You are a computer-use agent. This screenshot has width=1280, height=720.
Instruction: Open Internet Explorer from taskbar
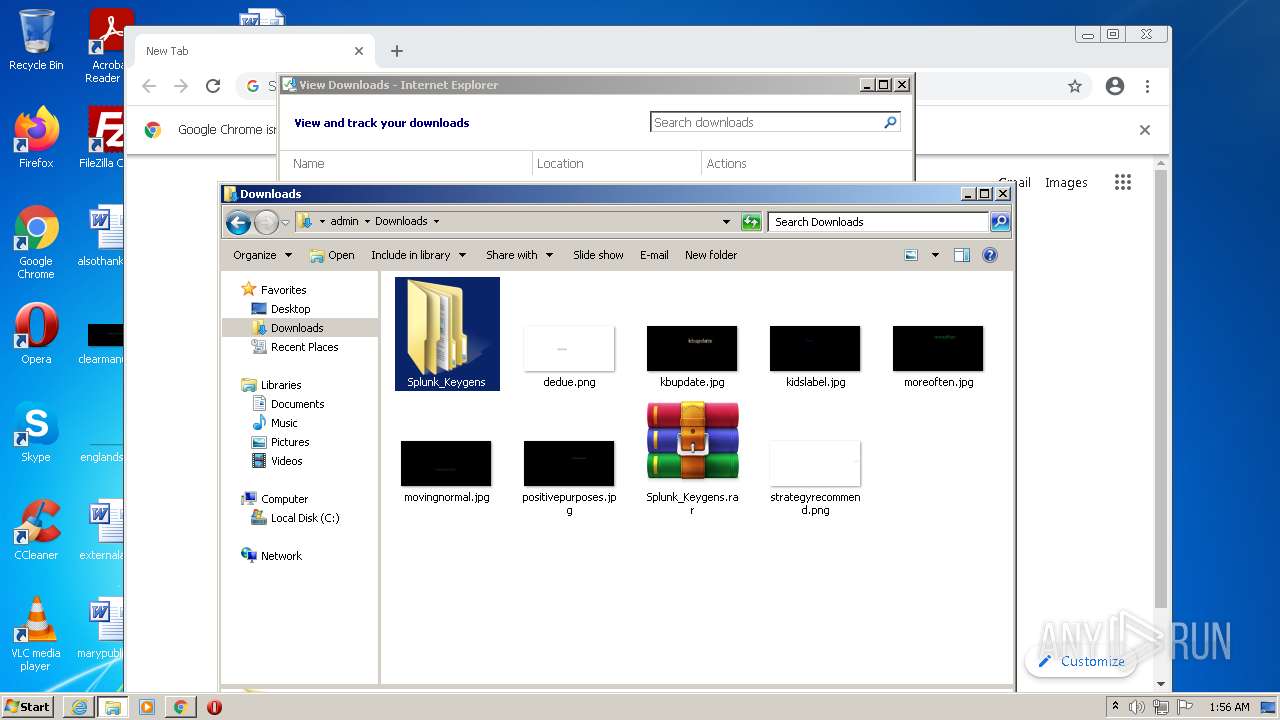tap(79, 707)
